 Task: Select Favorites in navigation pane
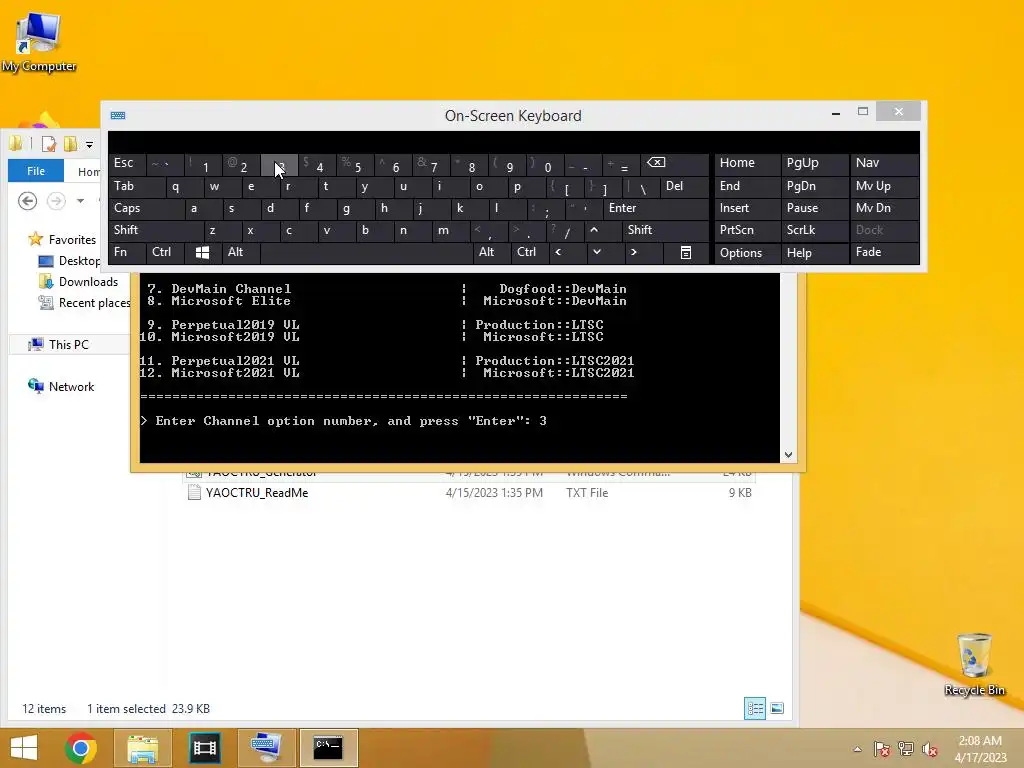pyautogui.click(x=63, y=240)
